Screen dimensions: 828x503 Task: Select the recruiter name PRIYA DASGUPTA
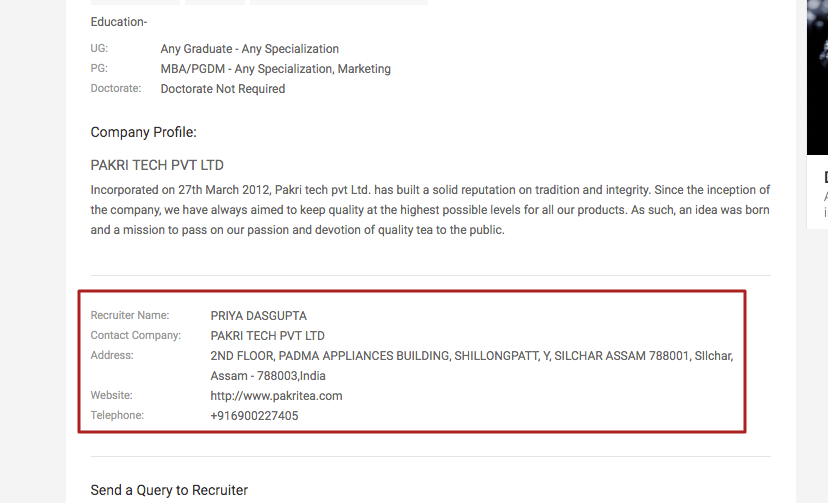[258, 316]
